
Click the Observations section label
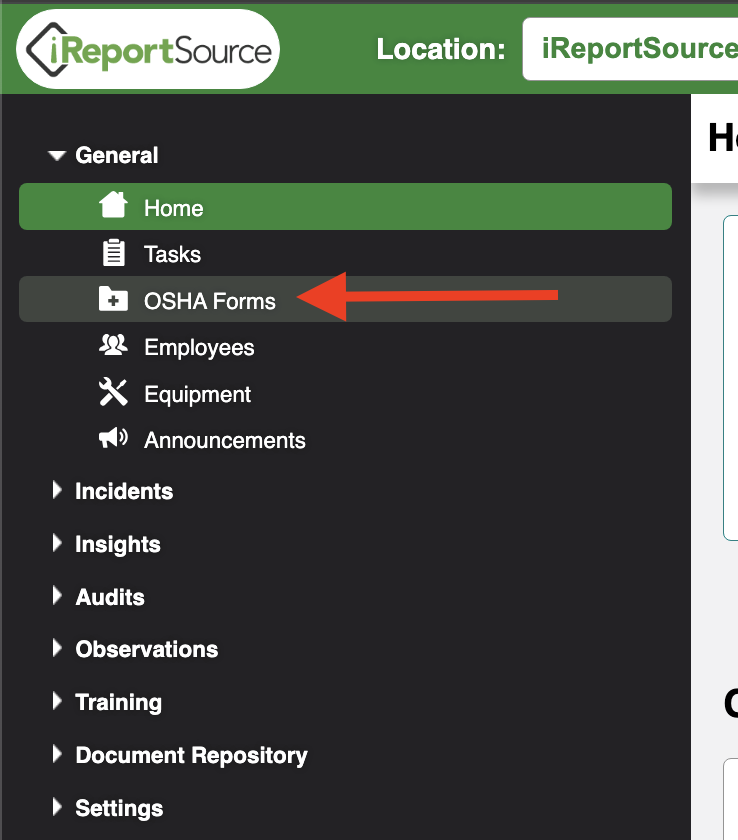[x=147, y=649]
